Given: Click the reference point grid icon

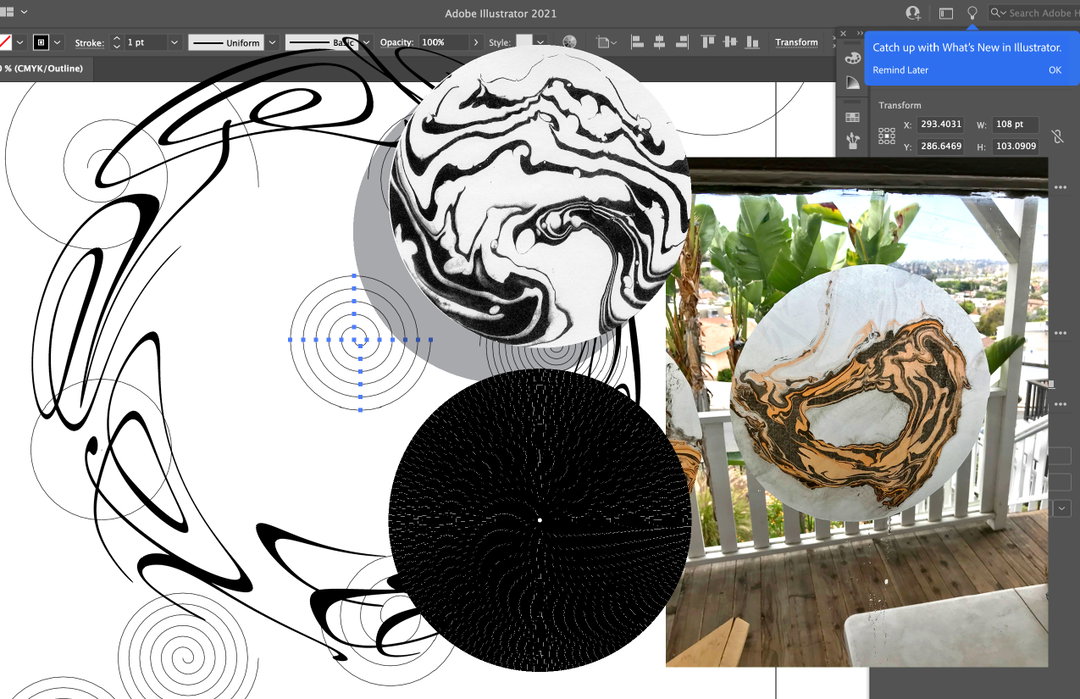Looking at the screenshot, I should tap(886, 136).
